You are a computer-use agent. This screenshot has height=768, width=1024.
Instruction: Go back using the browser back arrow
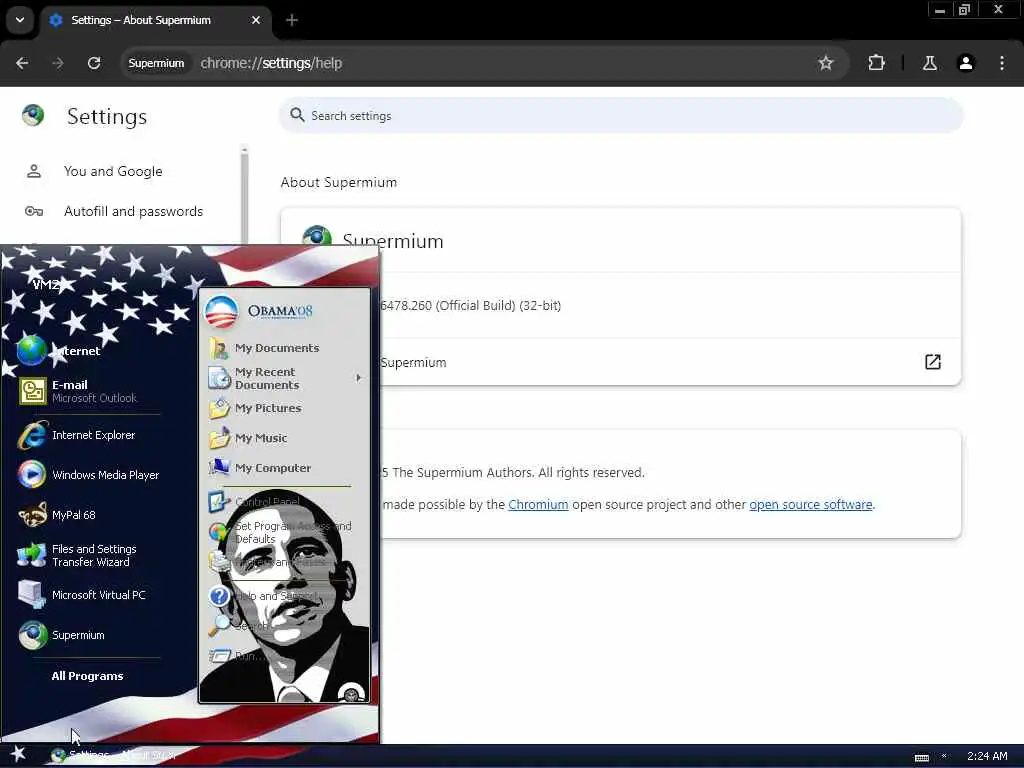(22, 63)
